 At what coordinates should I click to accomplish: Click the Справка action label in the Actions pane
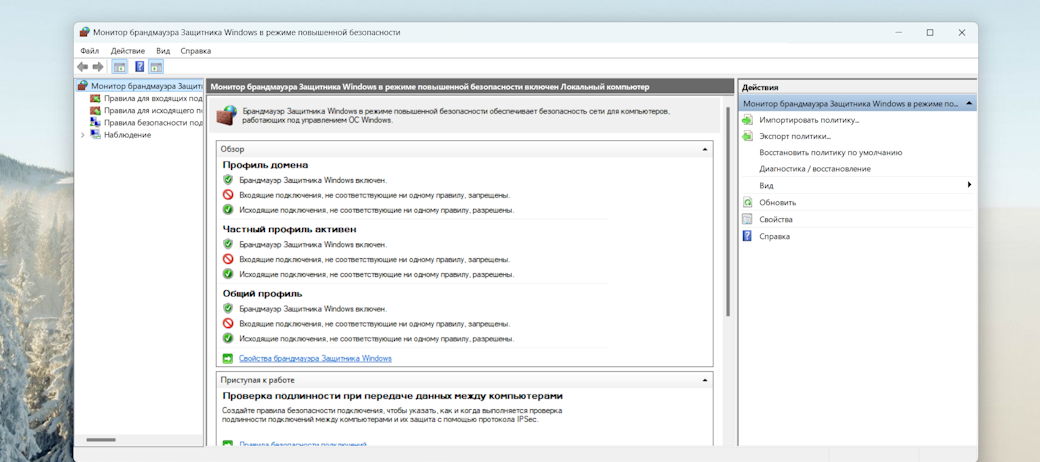(775, 236)
